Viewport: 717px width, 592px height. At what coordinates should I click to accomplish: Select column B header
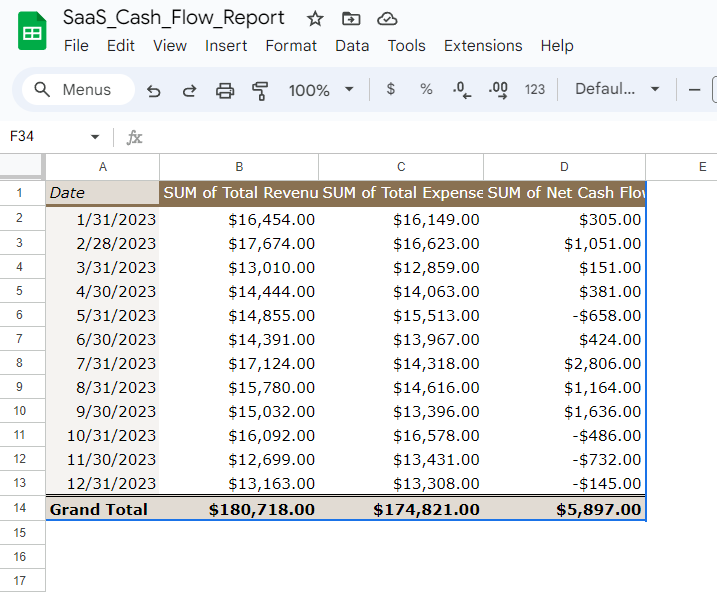[239, 167]
